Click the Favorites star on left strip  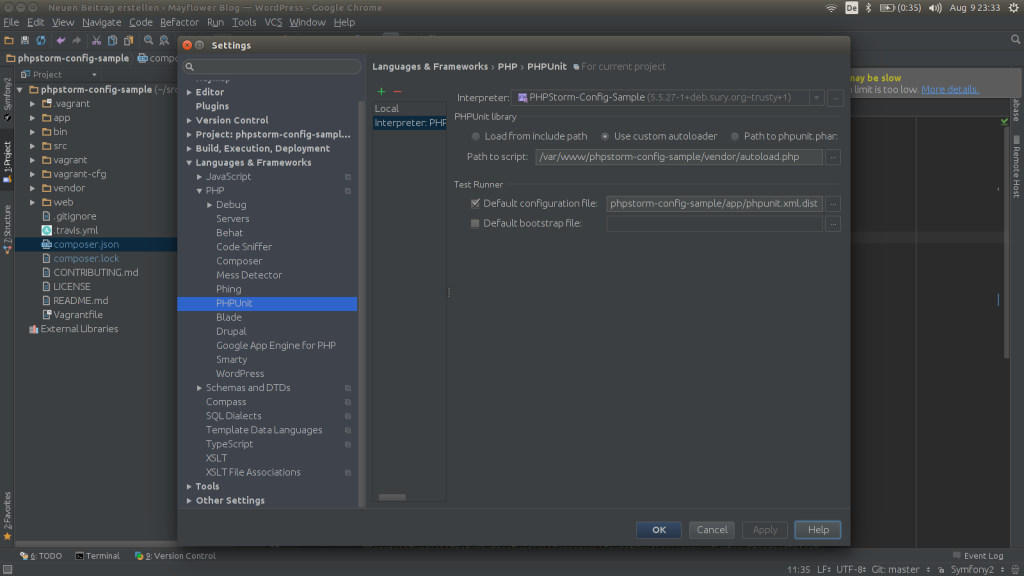[x=7, y=537]
